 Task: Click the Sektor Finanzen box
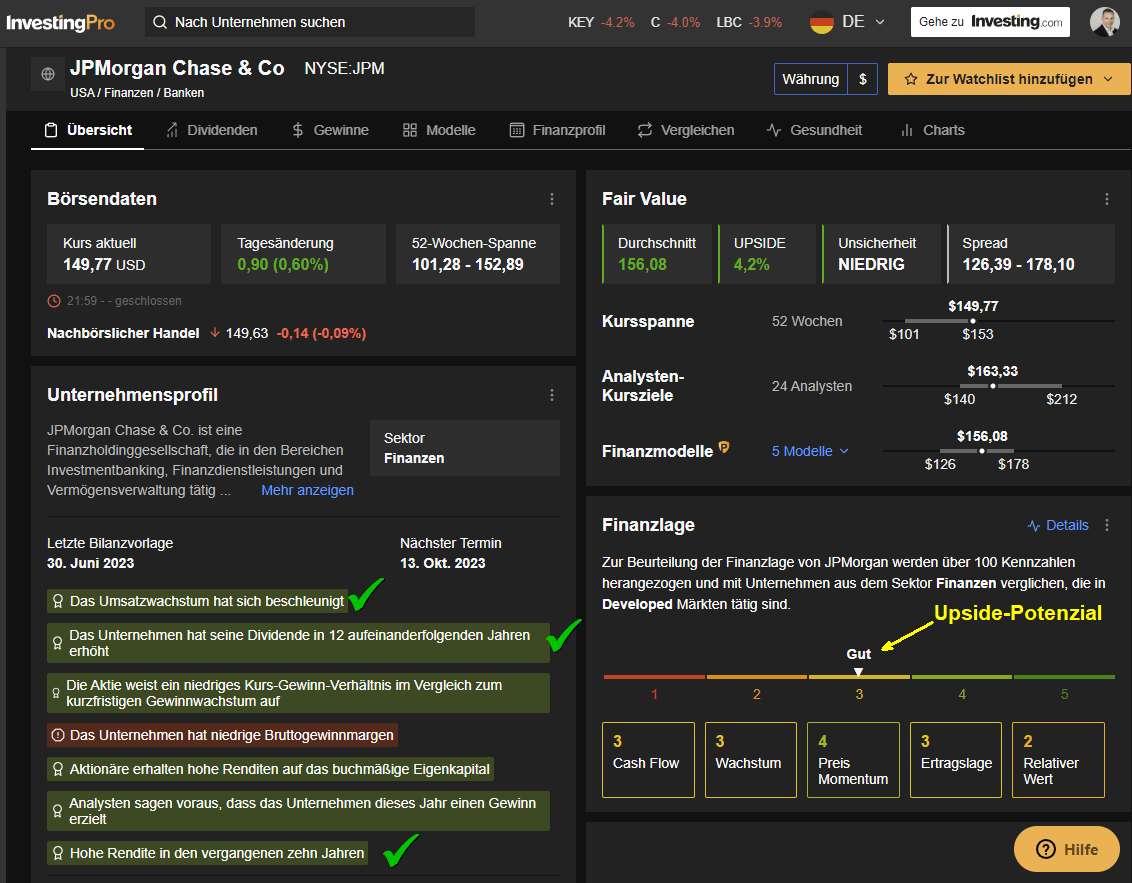pyautogui.click(x=465, y=448)
